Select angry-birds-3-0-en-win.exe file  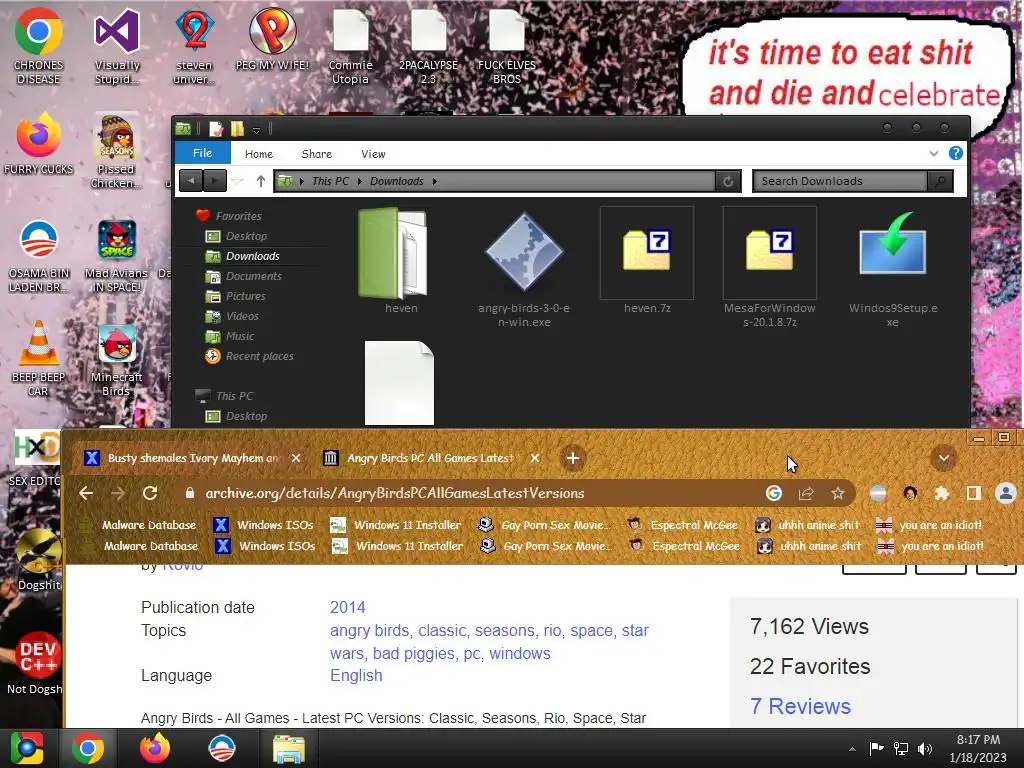524,269
